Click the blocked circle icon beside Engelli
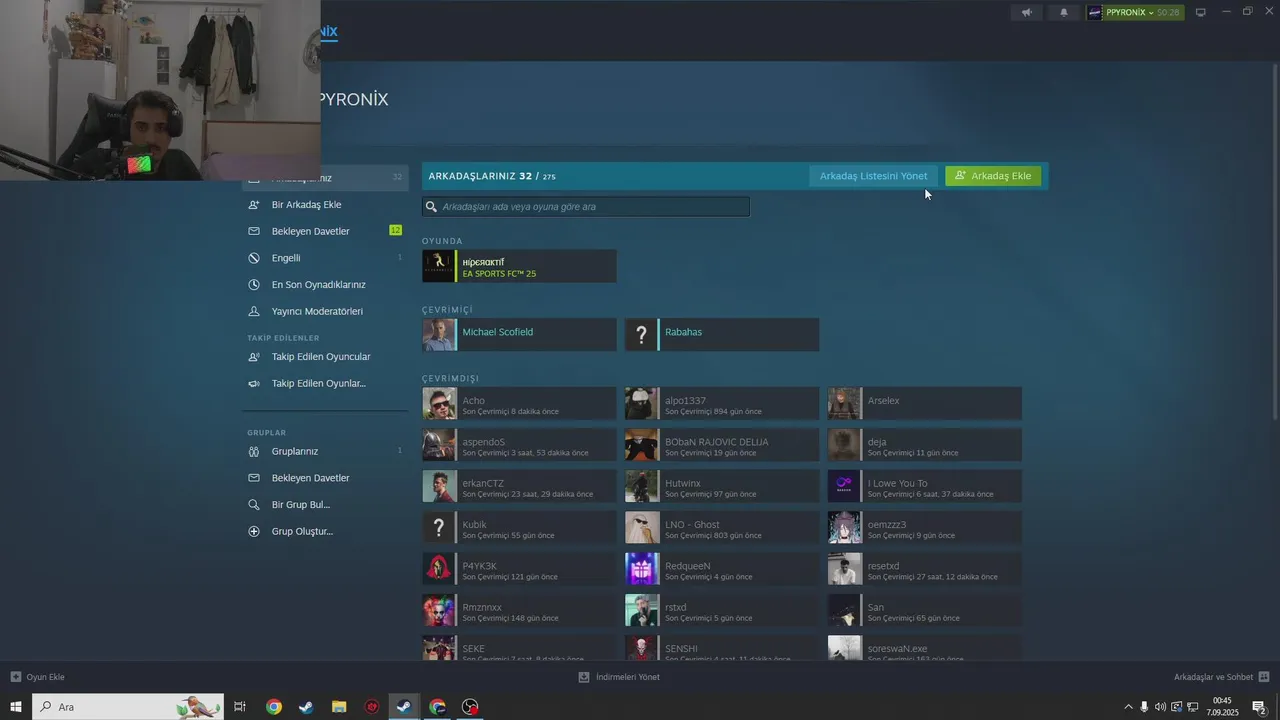The height and width of the screenshot is (720, 1280). point(254,258)
